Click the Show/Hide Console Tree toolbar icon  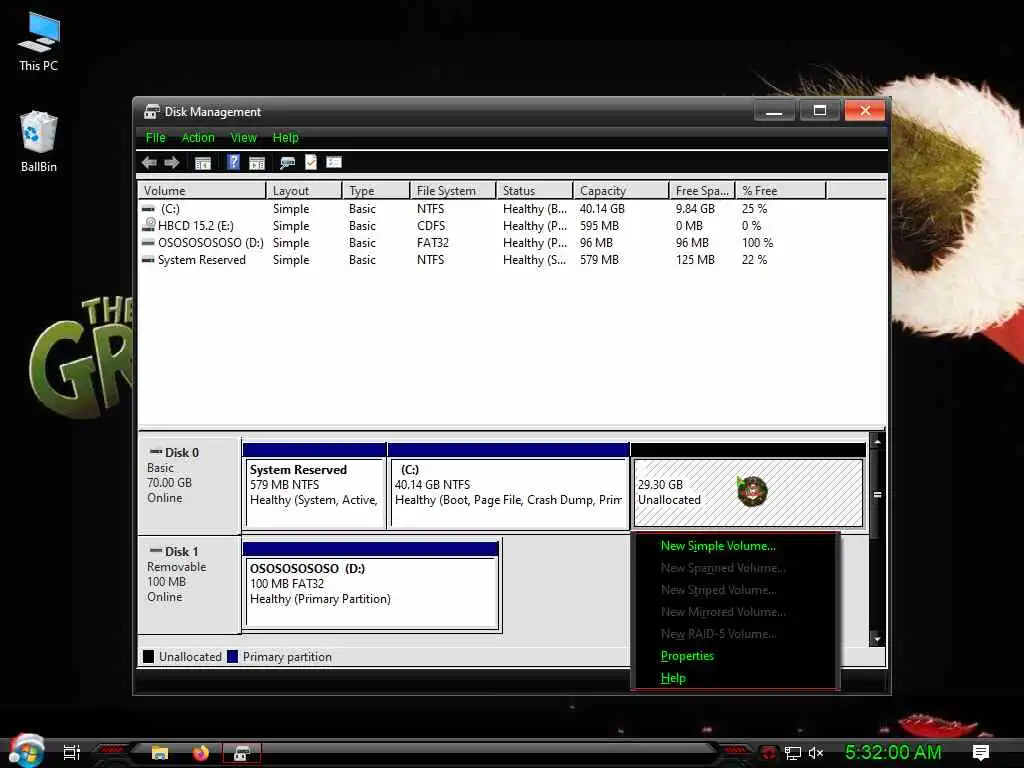point(203,163)
